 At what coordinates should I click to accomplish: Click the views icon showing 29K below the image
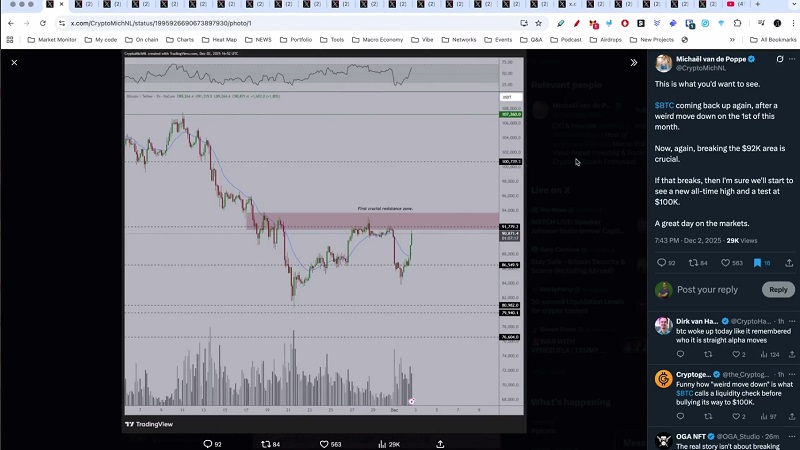[x=380, y=443]
